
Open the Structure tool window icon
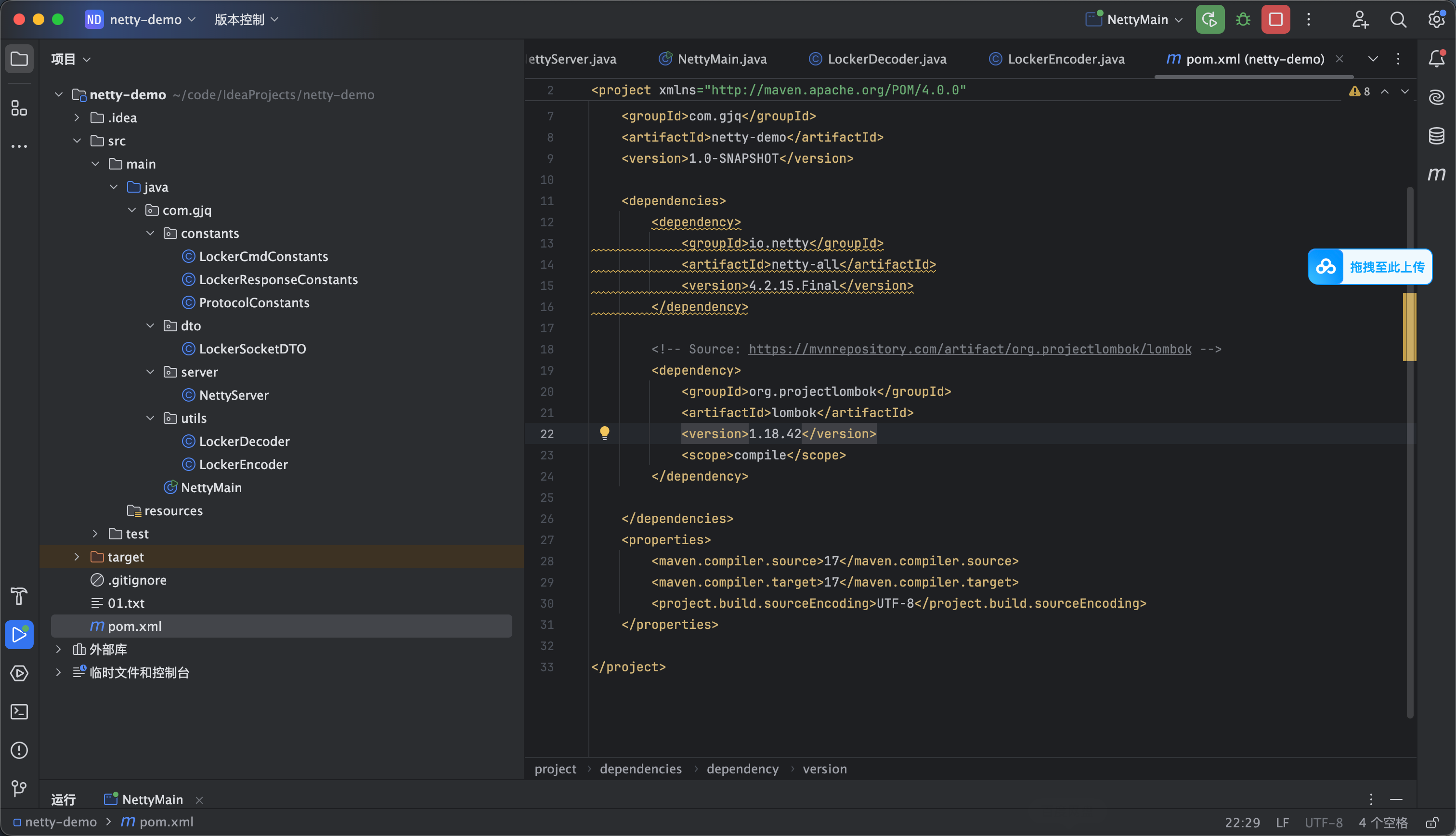coord(20,108)
